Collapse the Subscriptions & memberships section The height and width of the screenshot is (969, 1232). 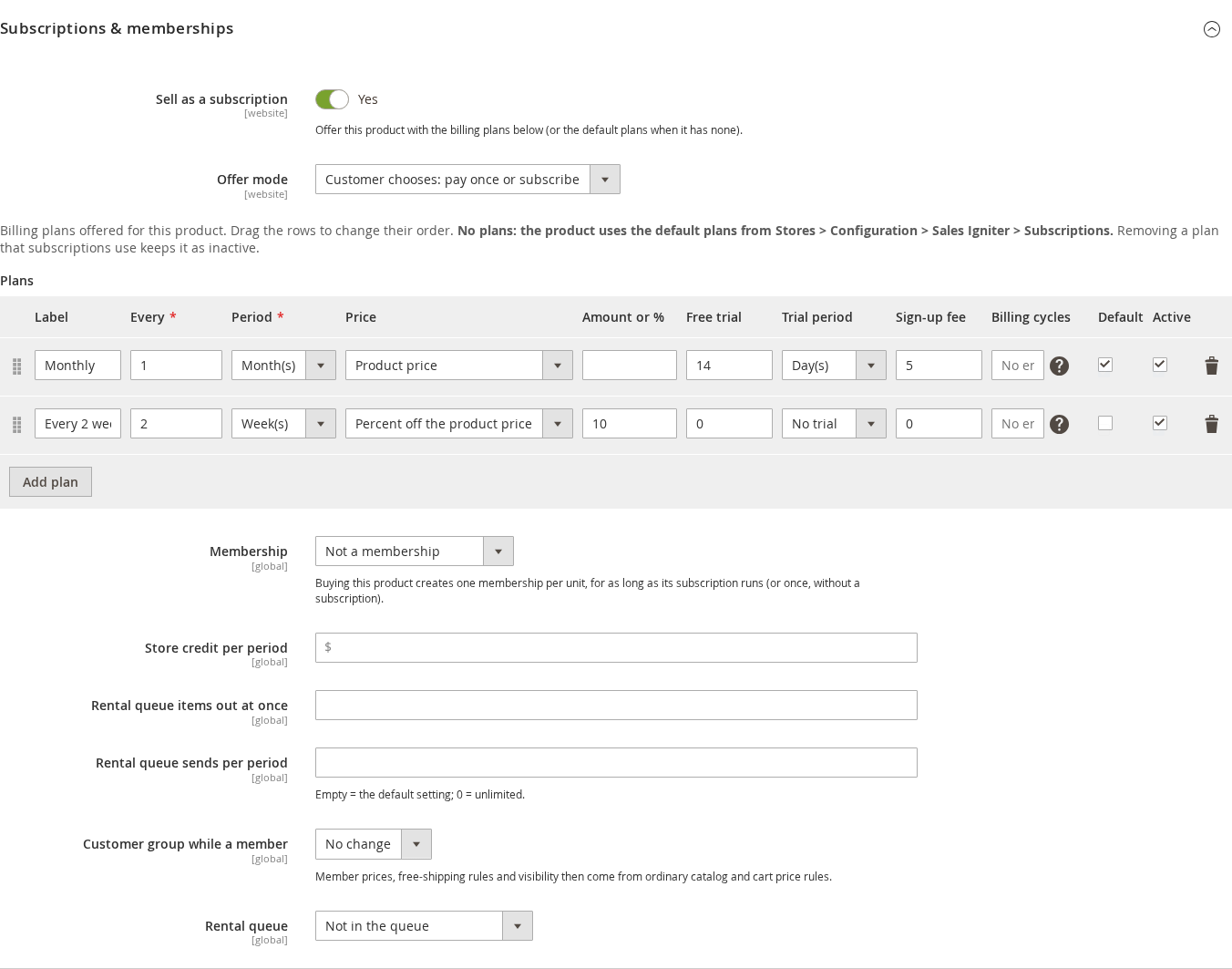click(x=1211, y=29)
